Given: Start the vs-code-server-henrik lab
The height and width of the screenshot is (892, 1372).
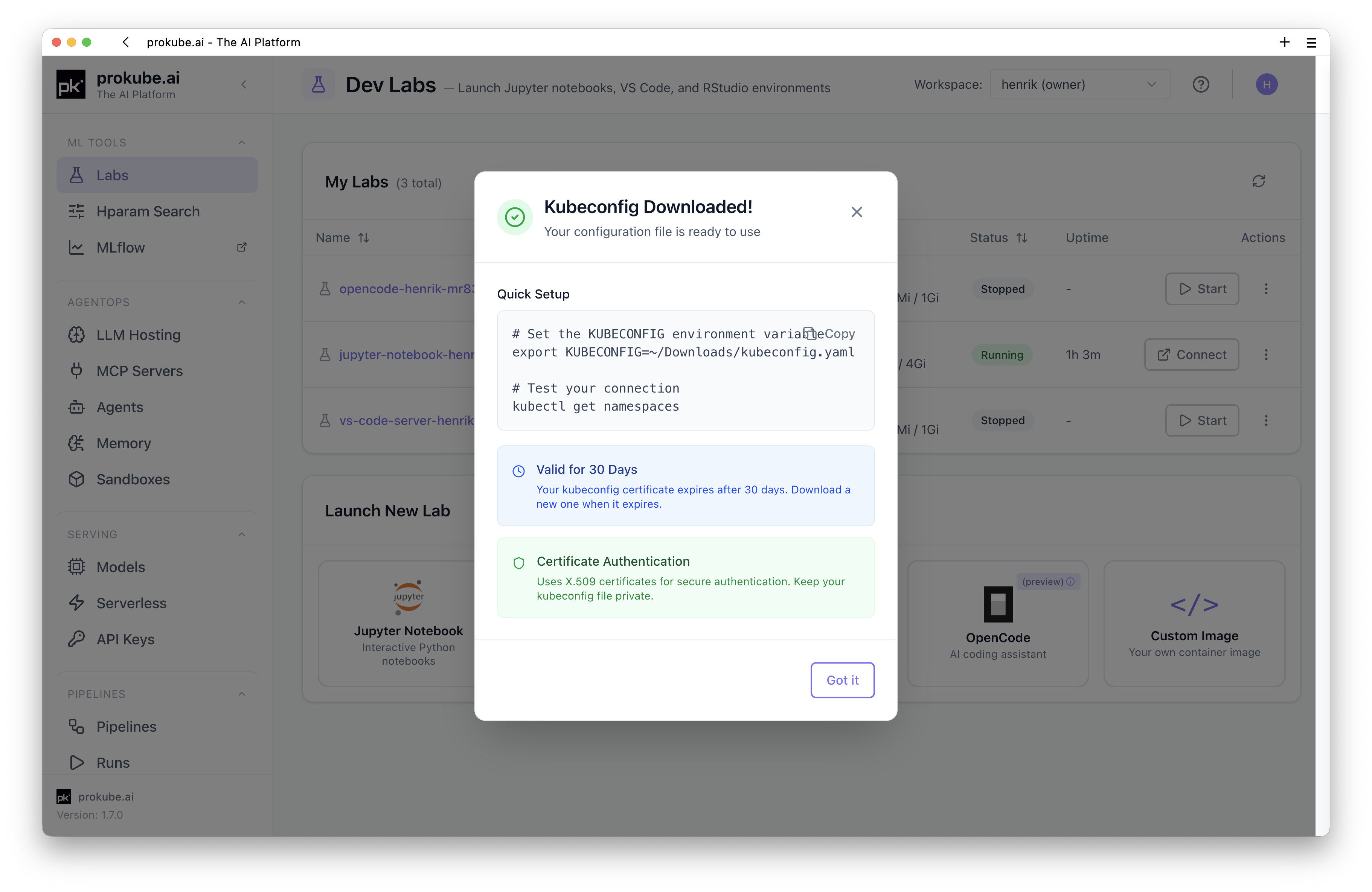Looking at the screenshot, I should point(1202,421).
